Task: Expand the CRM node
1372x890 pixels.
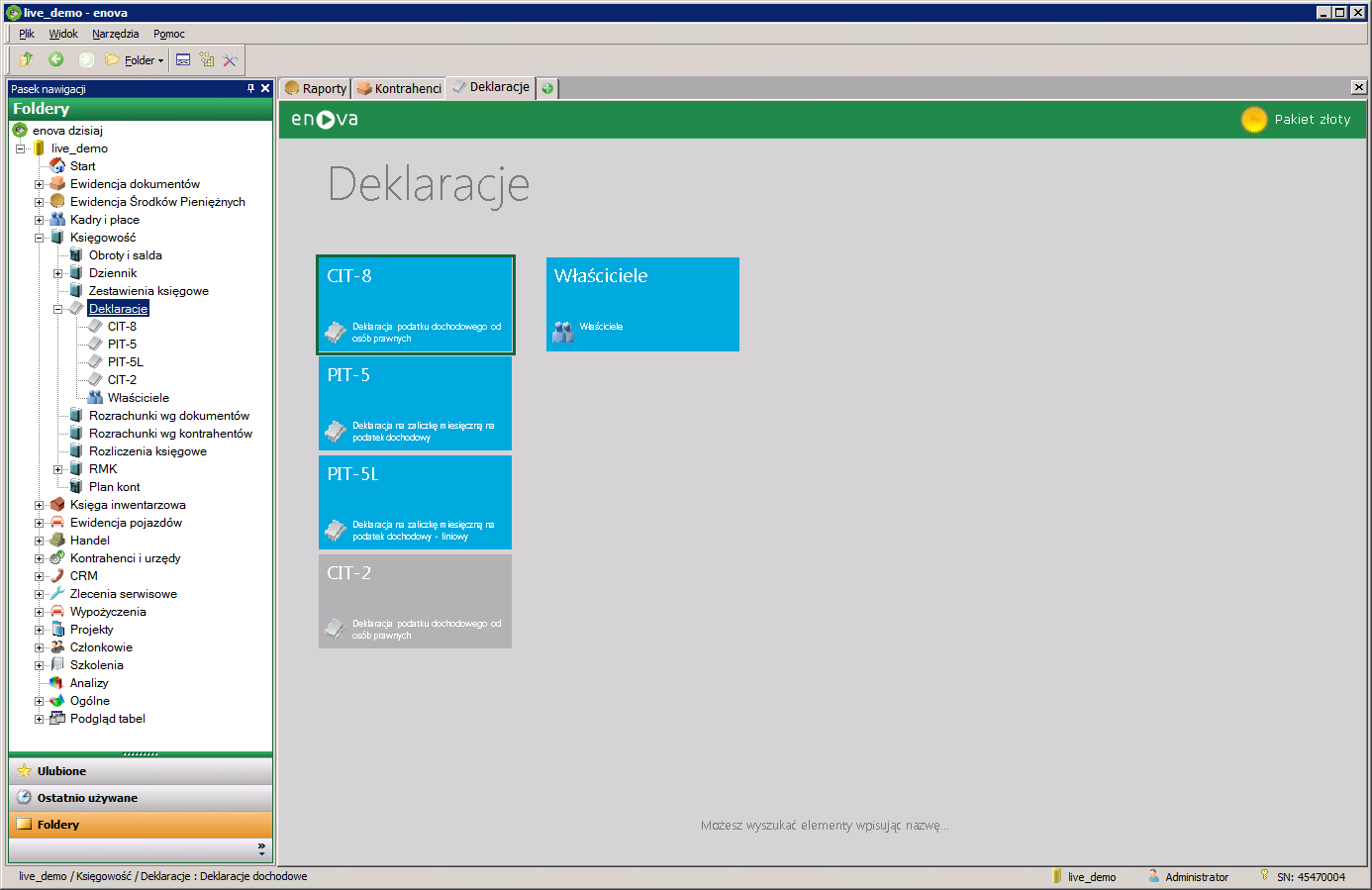Action: [39, 576]
